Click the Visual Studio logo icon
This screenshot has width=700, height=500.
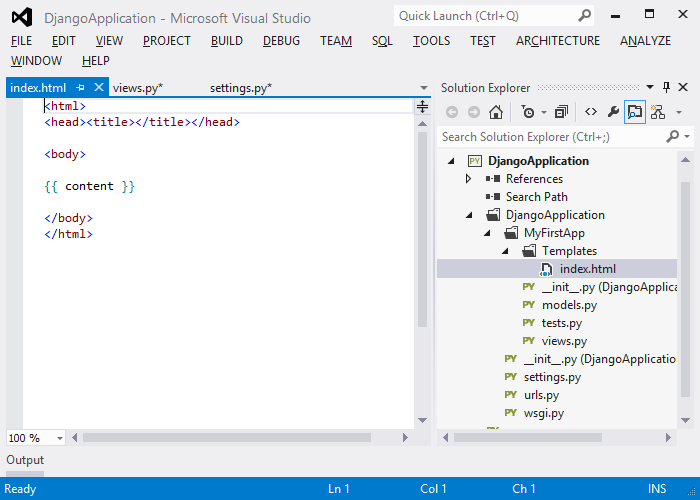point(22,17)
